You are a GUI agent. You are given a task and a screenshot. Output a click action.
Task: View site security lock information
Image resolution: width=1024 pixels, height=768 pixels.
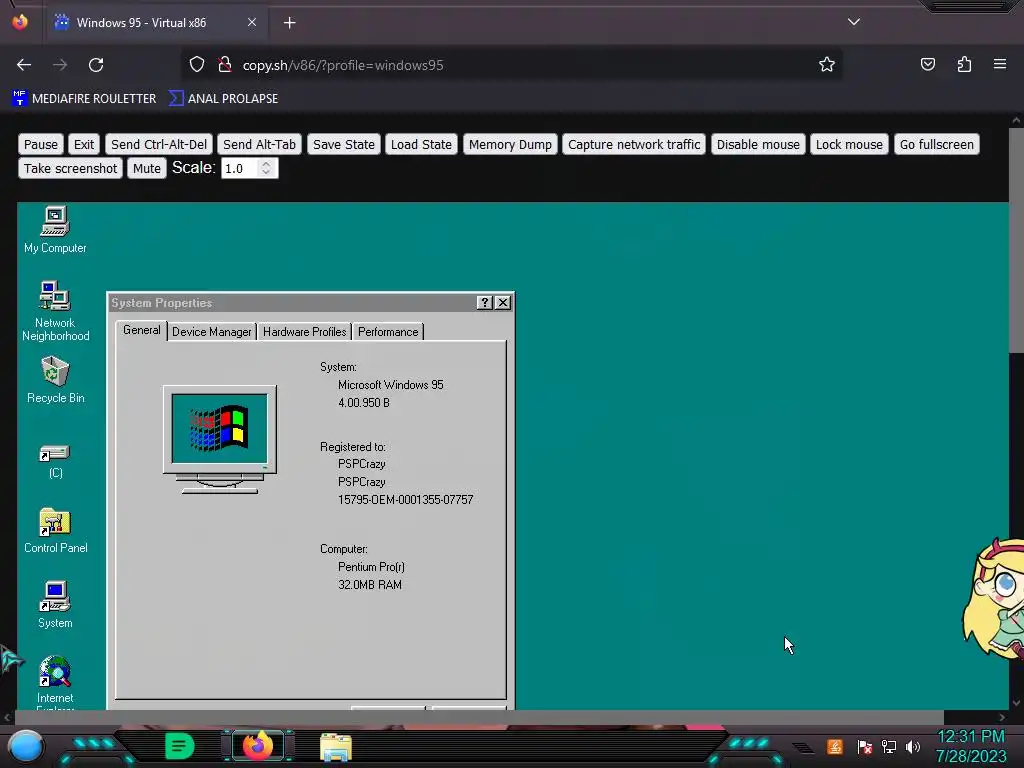[x=225, y=65]
